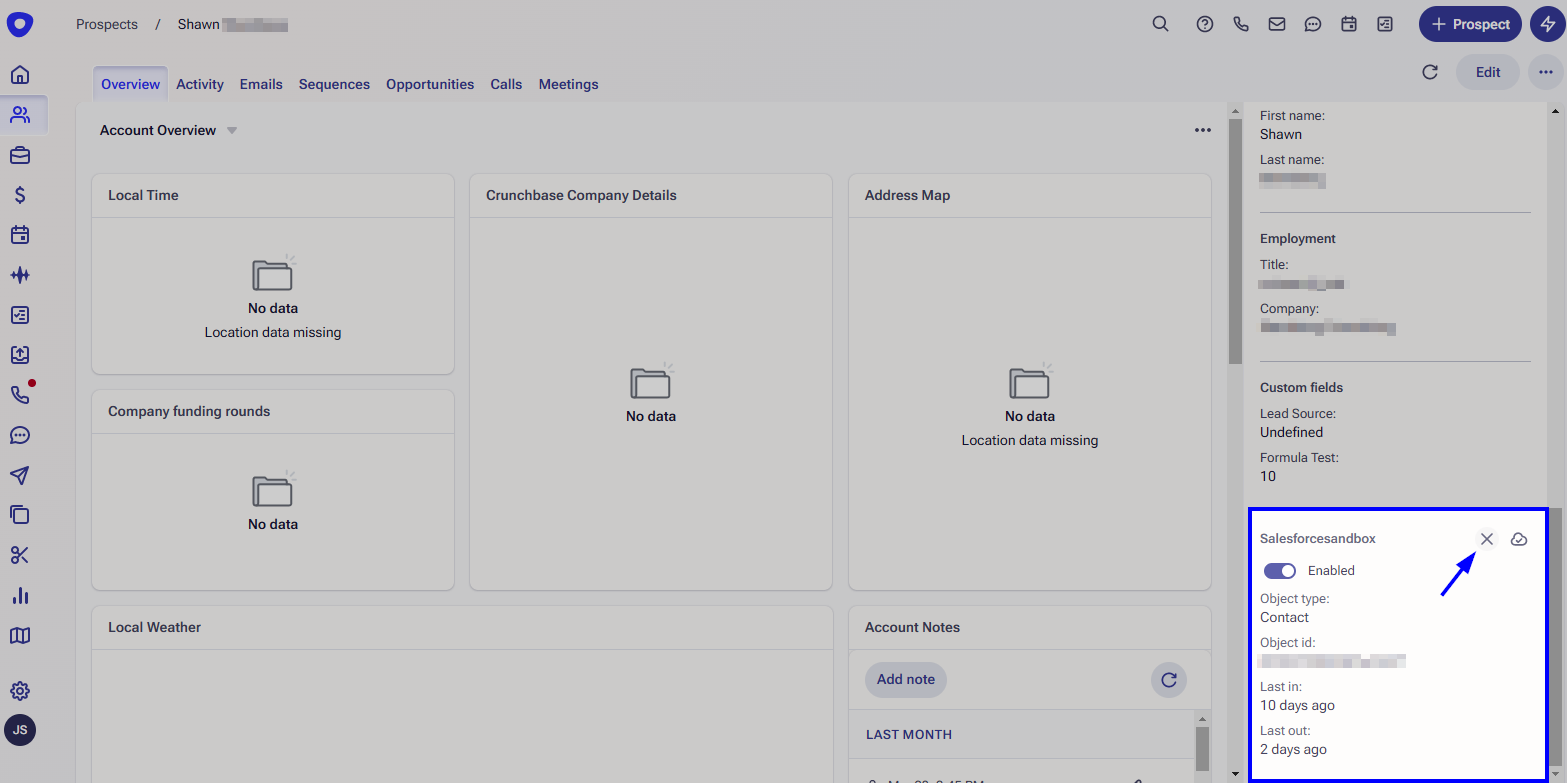Open the Analytics bar chart icon in the sidebar

20,595
